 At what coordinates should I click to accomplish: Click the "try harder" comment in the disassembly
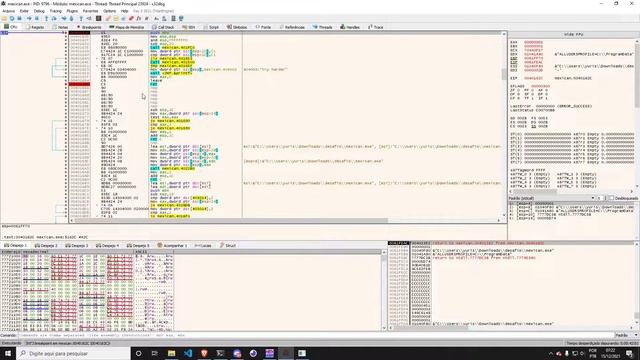(x=266, y=69)
